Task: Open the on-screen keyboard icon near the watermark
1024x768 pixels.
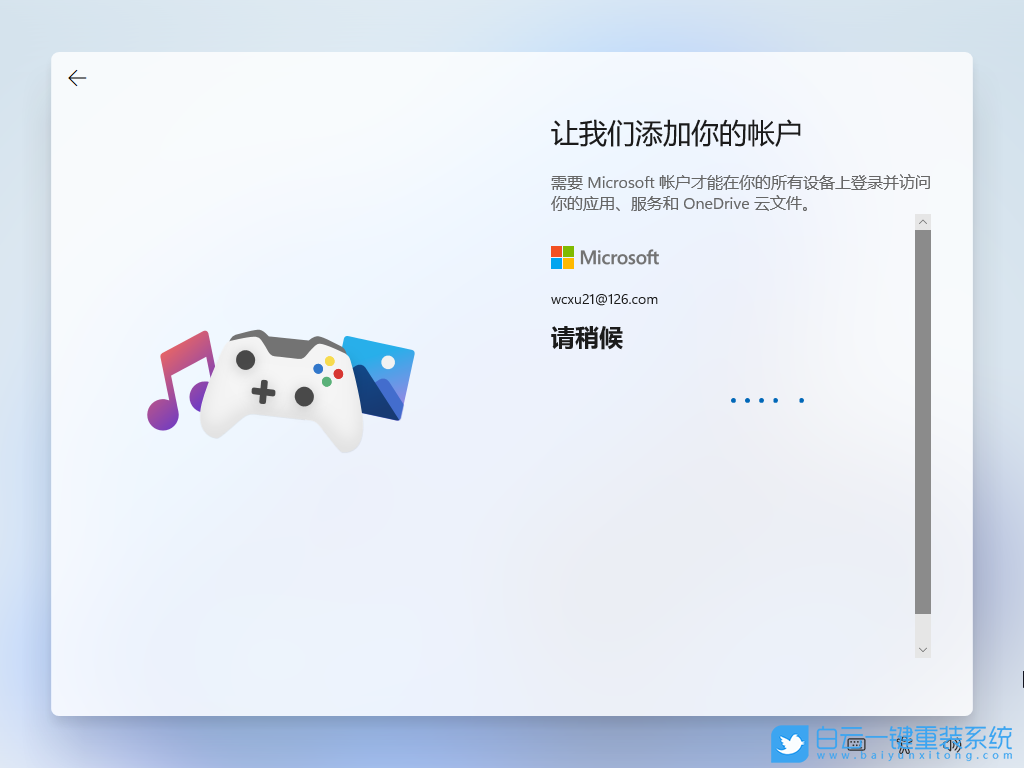Action: pos(856,745)
